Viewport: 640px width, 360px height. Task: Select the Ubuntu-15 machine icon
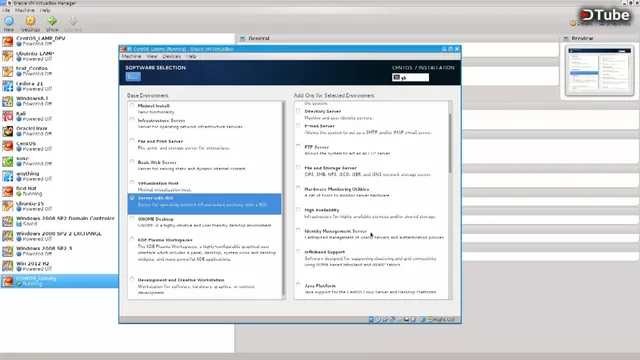(x=8, y=206)
